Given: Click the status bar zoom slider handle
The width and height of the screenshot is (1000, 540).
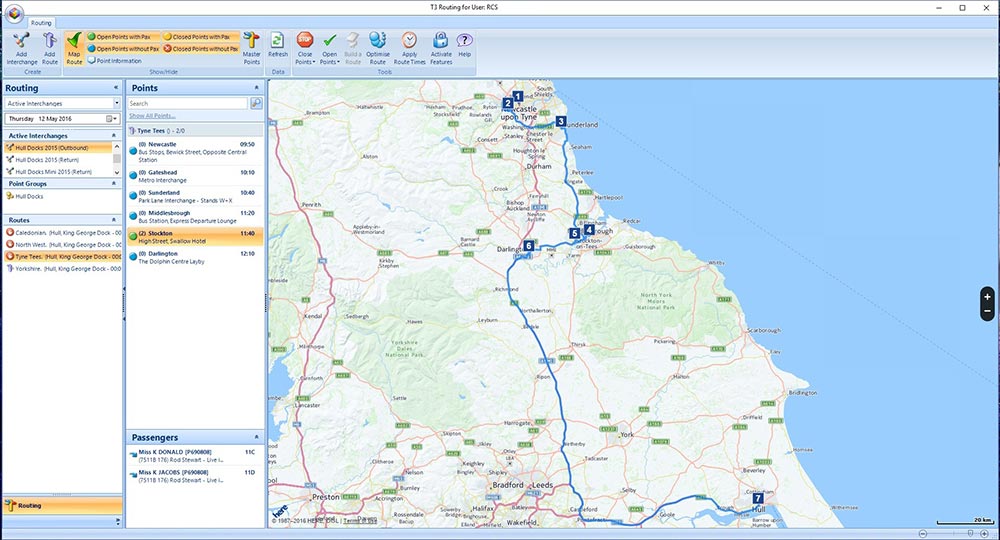Looking at the screenshot, I should pyautogui.click(x=970, y=534).
